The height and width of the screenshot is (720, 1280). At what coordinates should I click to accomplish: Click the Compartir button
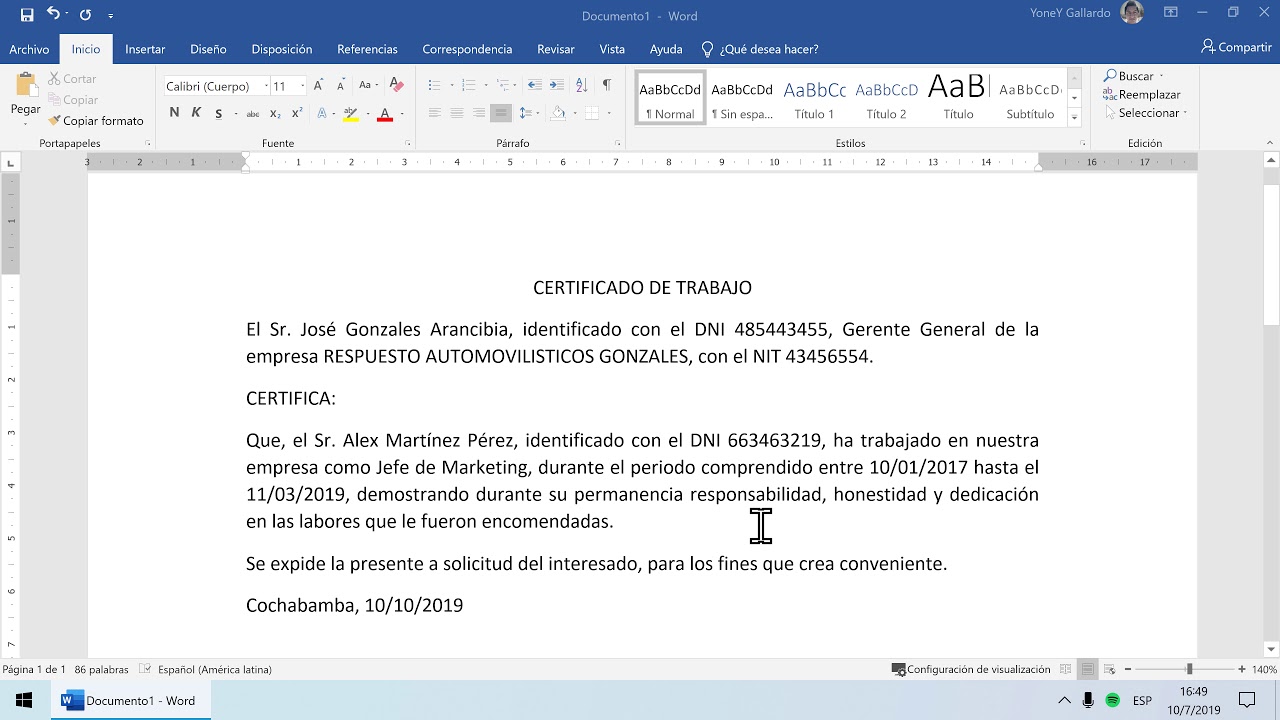pyautogui.click(x=1236, y=48)
